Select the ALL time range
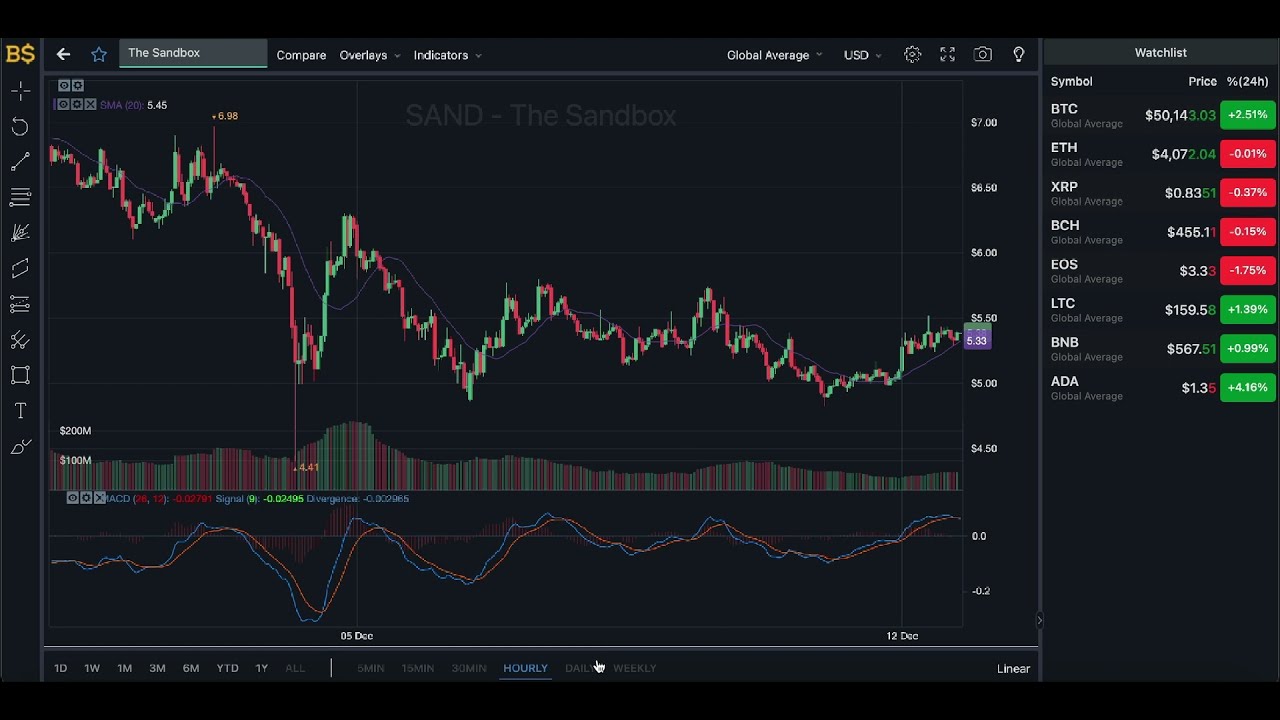The height and width of the screenshot is (720, 1280). 295,668
